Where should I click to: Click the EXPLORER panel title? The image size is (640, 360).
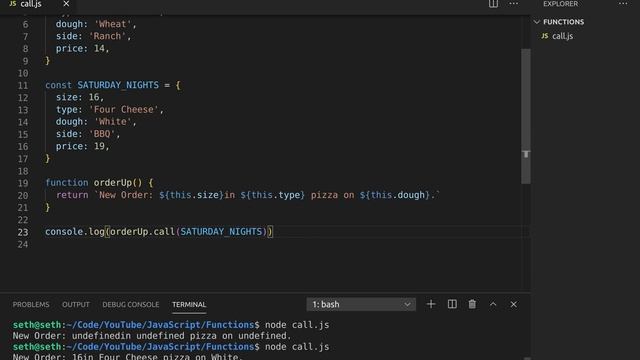(x=560, y=4)
